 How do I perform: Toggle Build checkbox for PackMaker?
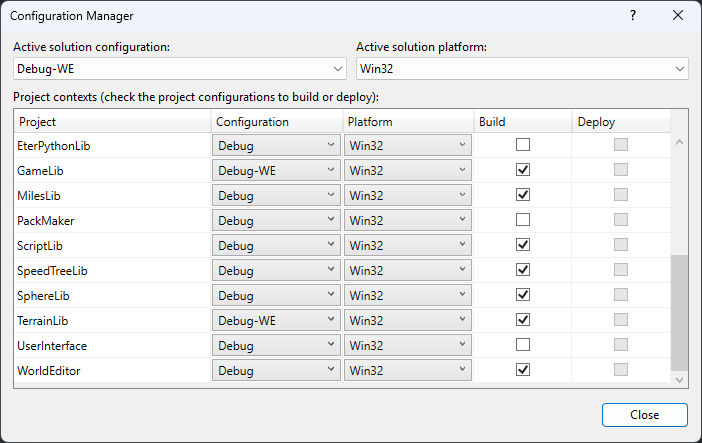(x=522, y=220)
